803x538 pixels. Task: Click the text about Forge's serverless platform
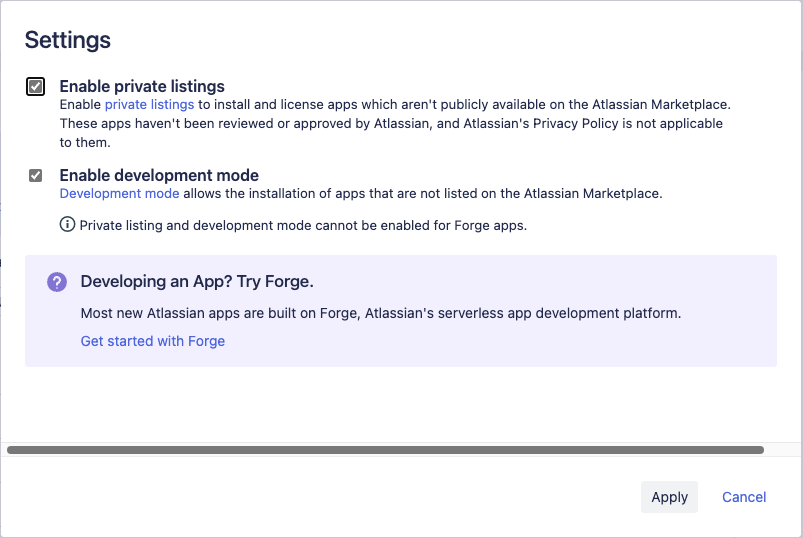pos(380,313)
